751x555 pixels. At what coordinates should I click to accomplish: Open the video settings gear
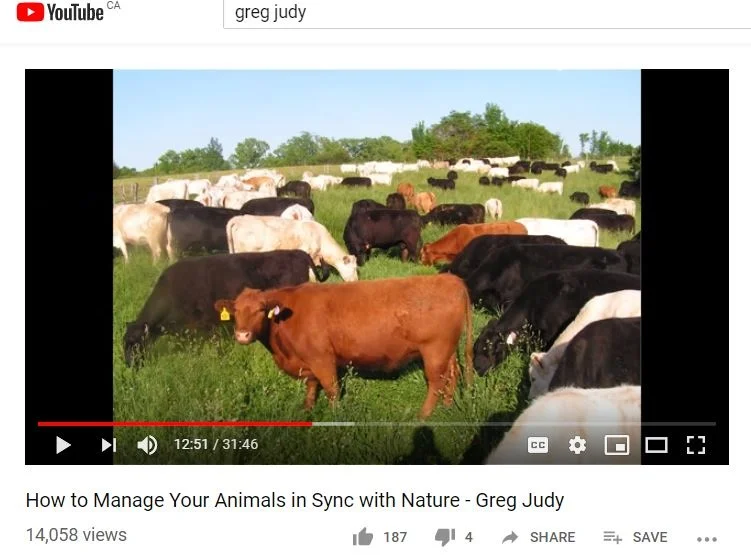577,445
